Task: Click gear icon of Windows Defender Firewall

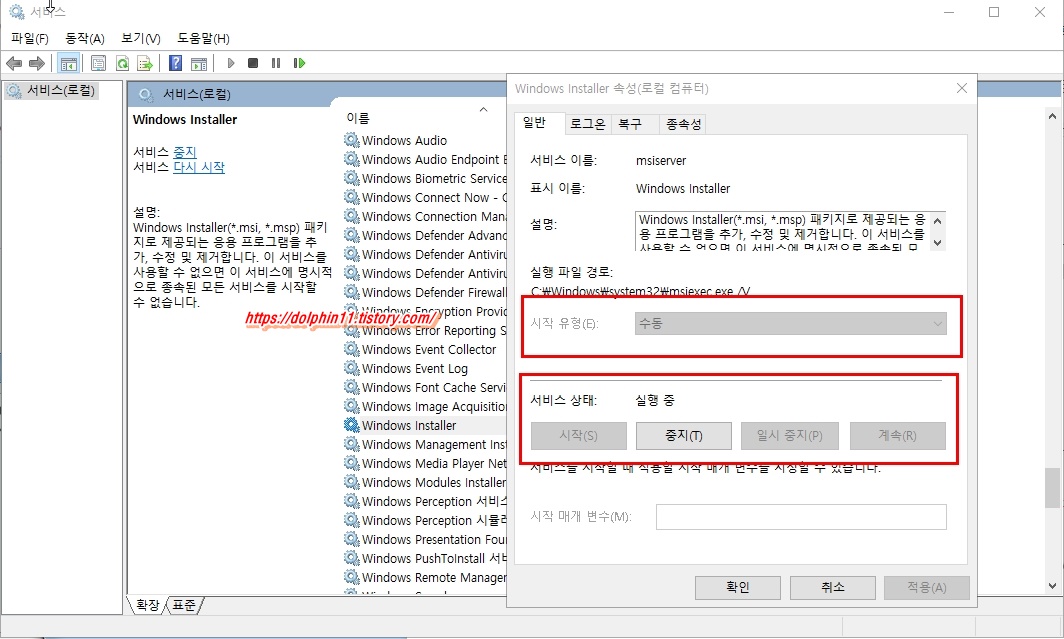Action: 352,292
